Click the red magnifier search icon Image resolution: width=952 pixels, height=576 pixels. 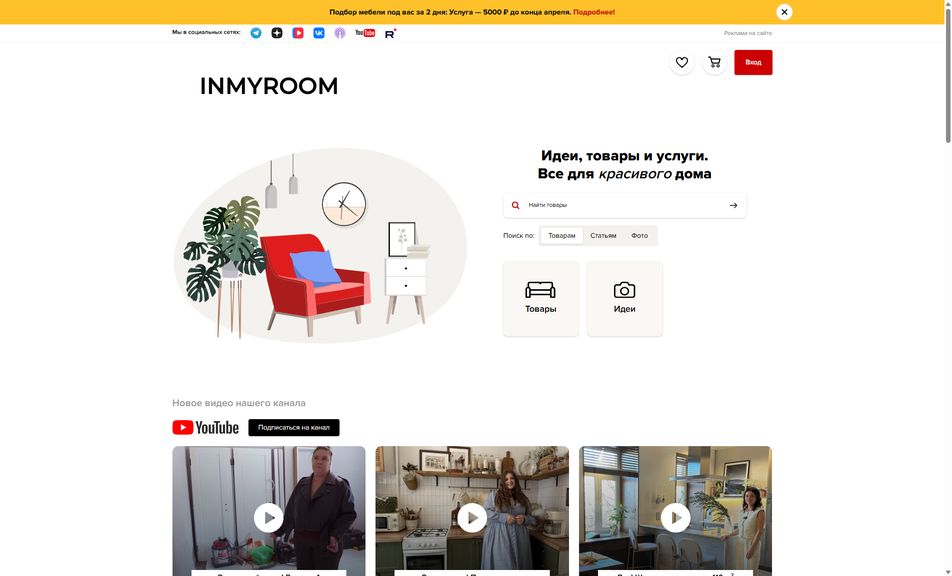515,205
